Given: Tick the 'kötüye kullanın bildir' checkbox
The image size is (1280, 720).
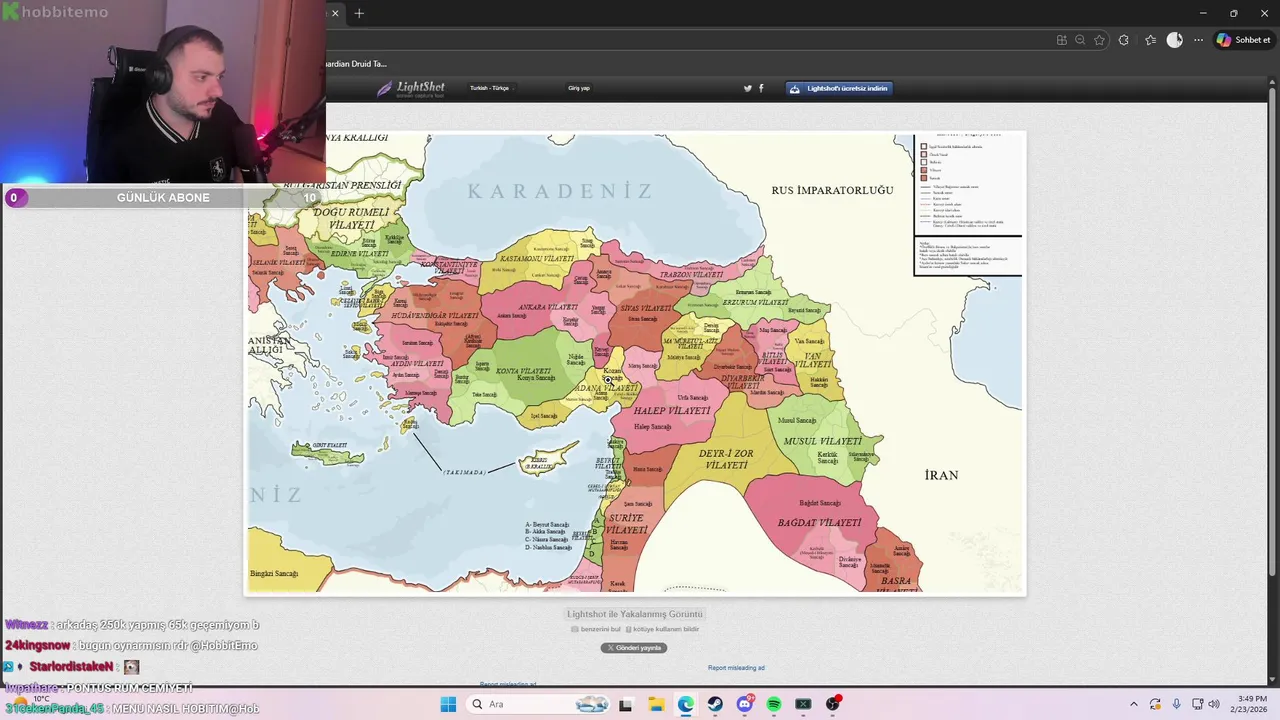Looking at the screenshot, I should [629, 629].
